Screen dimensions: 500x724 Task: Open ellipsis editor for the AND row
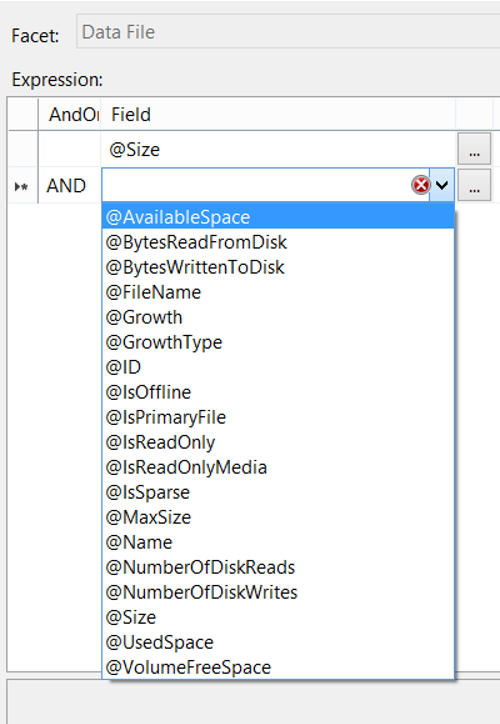coord(474,185)
